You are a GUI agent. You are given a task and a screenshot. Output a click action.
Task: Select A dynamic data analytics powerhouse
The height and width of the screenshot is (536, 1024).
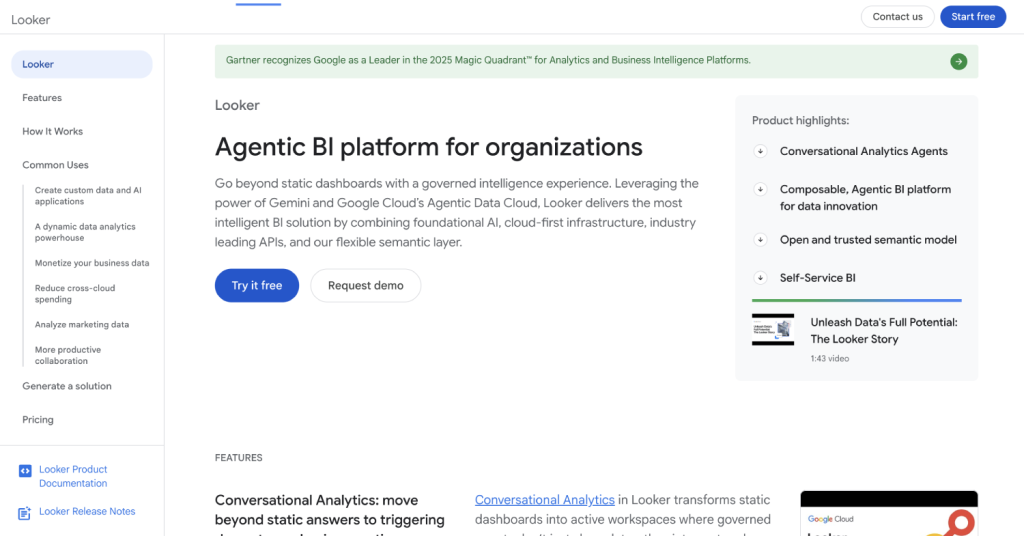pyautogui.click(x=85, y=232)
